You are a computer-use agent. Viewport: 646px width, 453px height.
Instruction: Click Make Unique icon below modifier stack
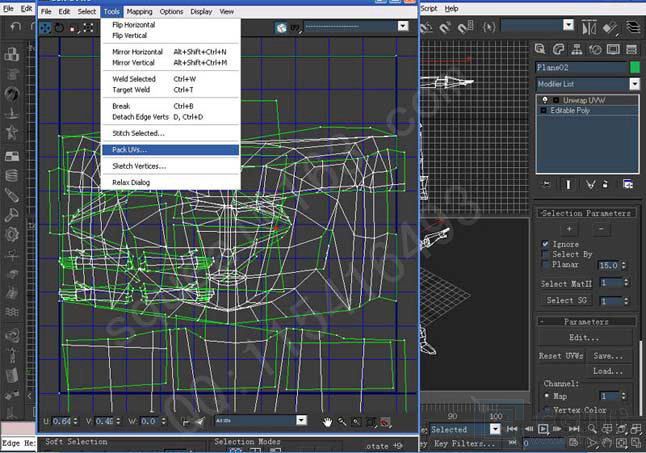[590, 184]
